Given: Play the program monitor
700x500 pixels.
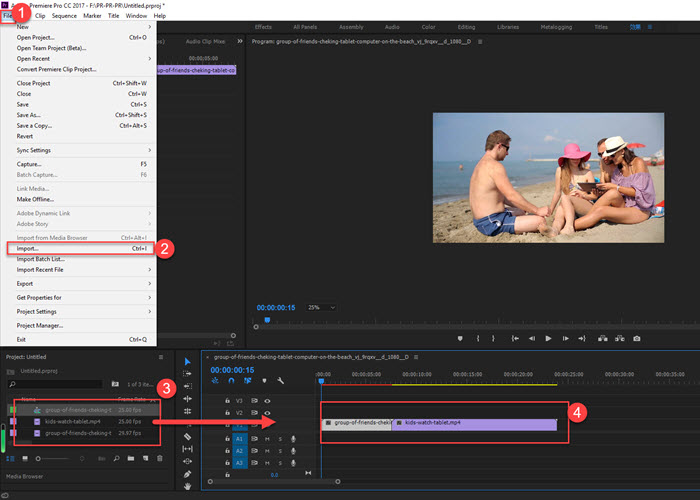Looking at the screenshot, I should [548, 338].
